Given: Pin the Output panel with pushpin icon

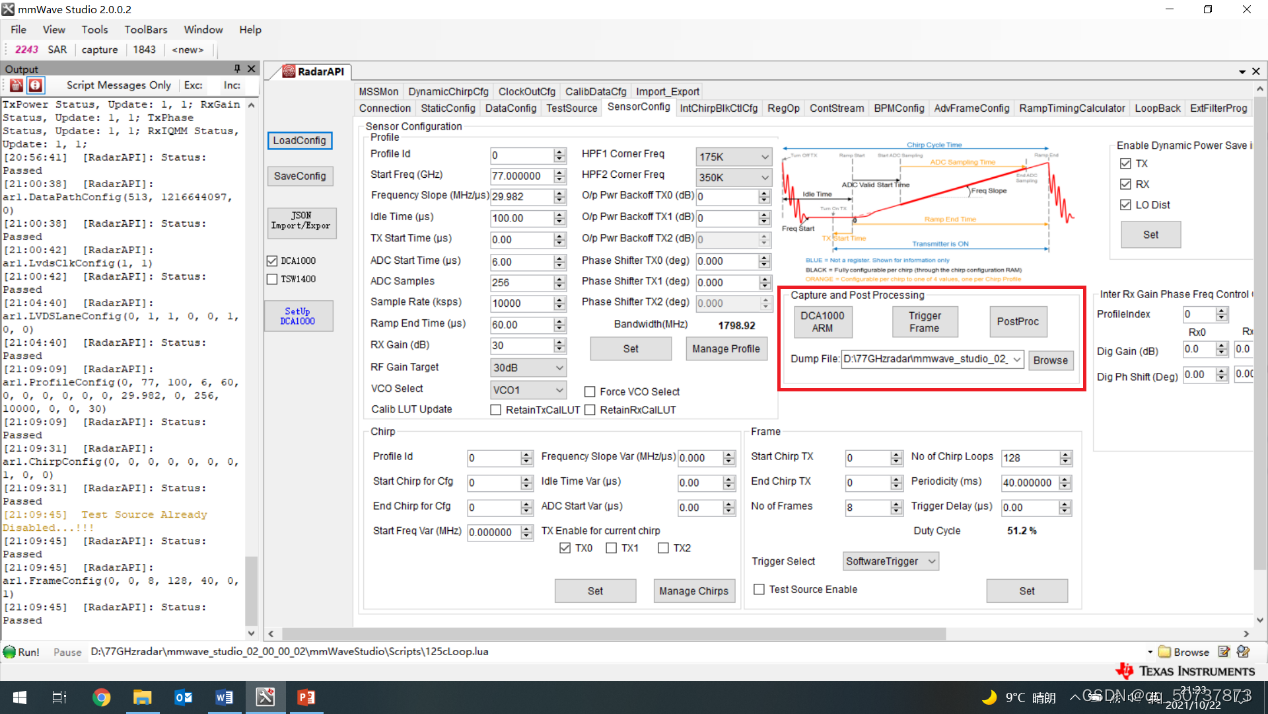Looking at the screenshot, I should 237,69.
